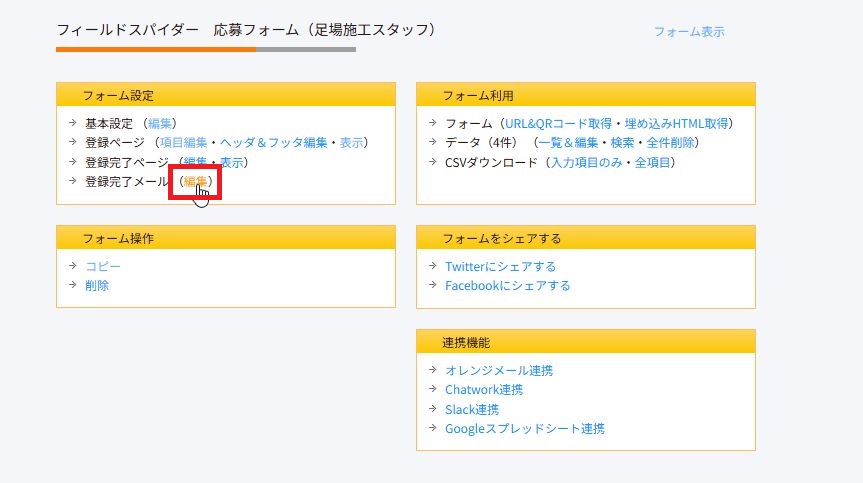Click the データ 検索 link
This screenshot has height=483, width=863.
click(622, 142)
